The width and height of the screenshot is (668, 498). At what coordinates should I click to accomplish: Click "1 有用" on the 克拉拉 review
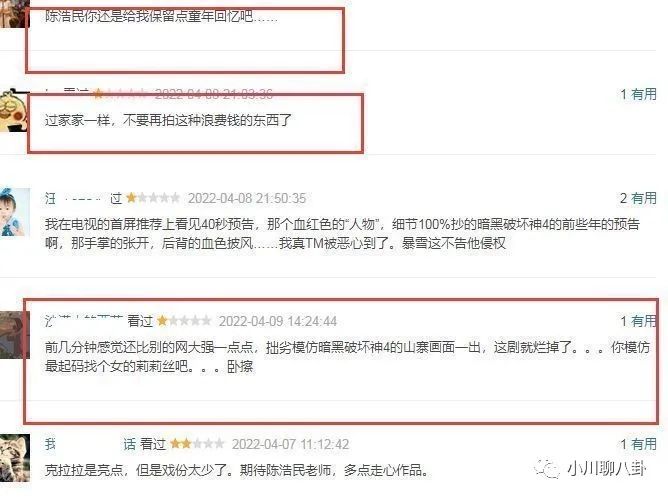(638, 444)
